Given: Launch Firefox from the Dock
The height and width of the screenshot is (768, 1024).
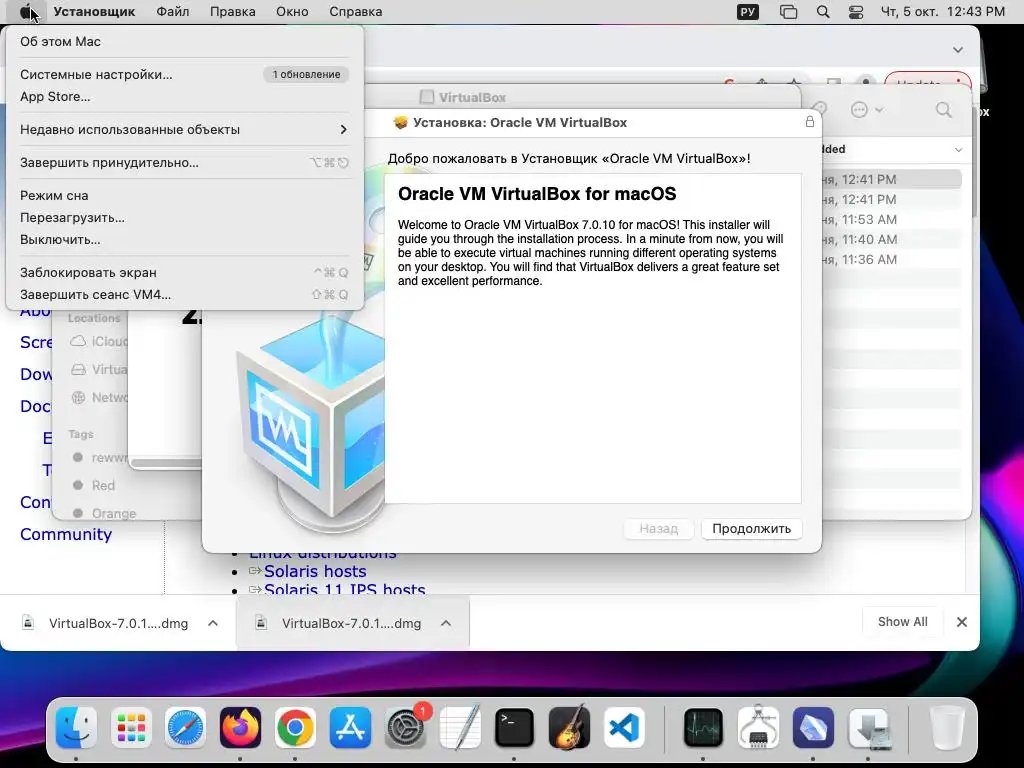Looking at the screenshot, I should point(240,728).
